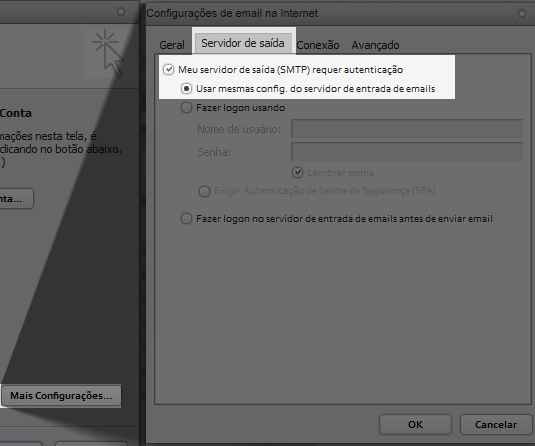Select the Avançado tab
The image size is (535, 446).
375,45
